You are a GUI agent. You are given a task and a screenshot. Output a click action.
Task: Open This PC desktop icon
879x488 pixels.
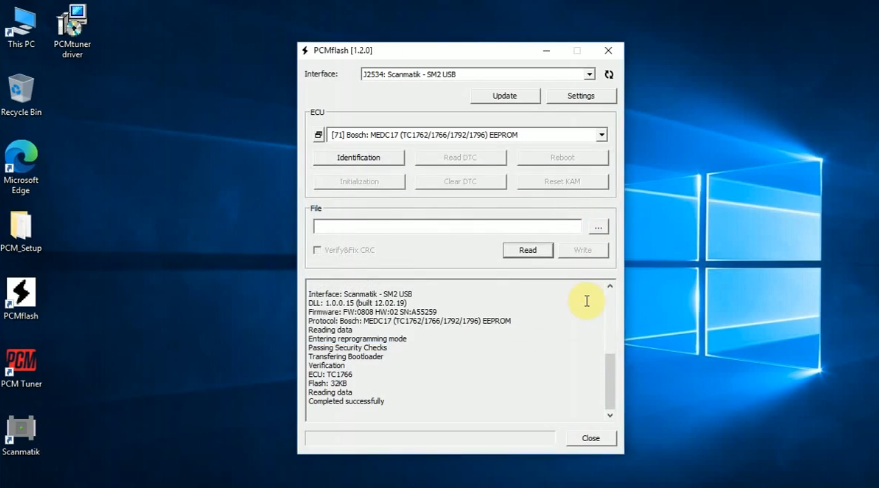click(21, 27)
